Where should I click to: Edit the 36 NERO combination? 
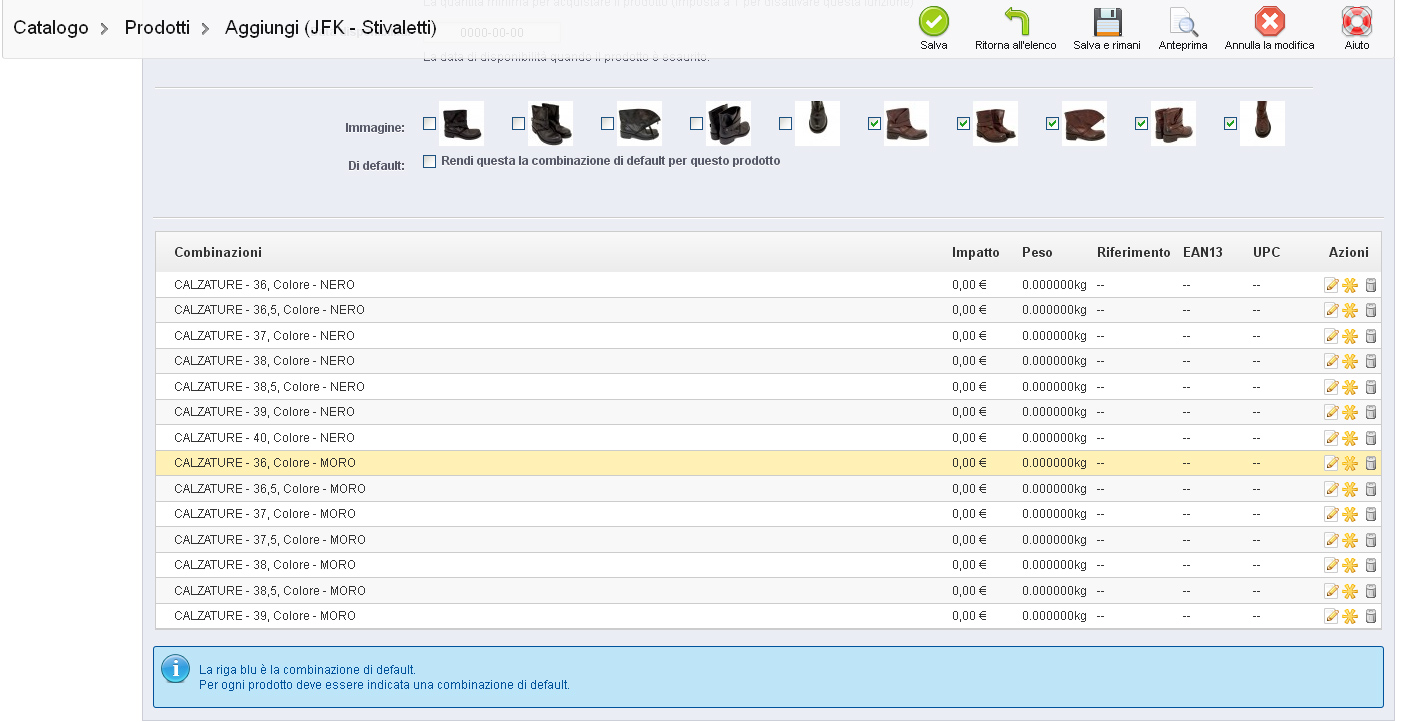pyautogui.click(x=1331, y=285)
